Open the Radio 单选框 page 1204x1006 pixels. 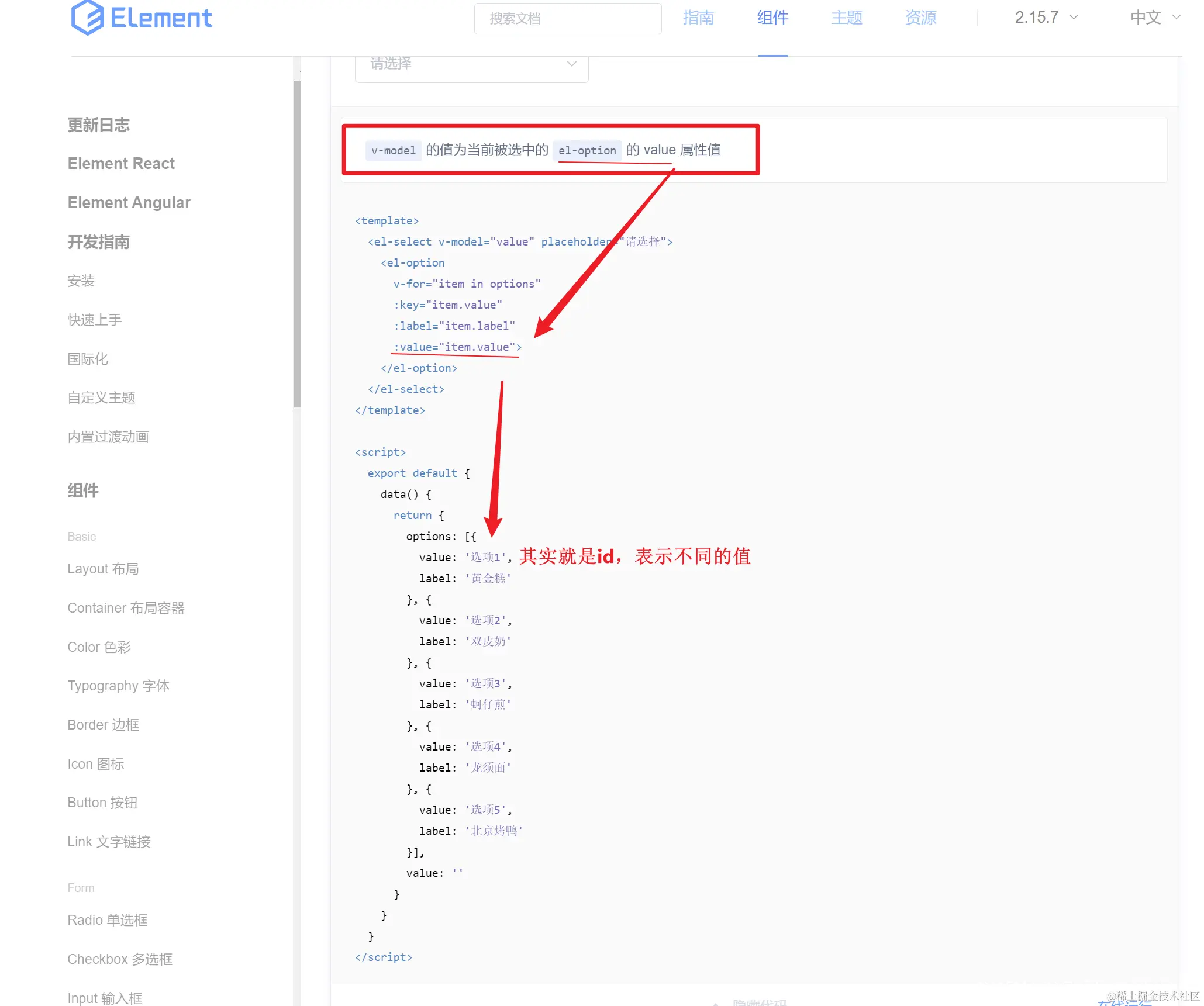click(x=107, y=920)
